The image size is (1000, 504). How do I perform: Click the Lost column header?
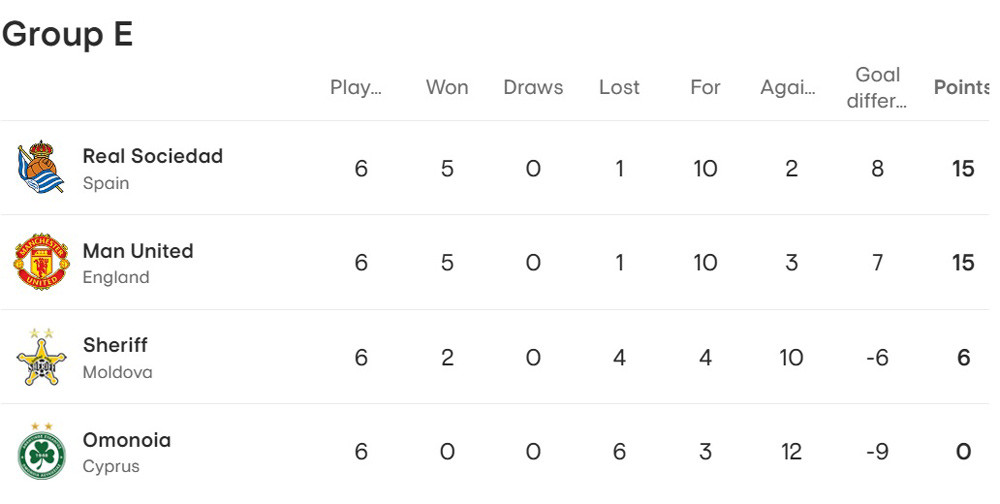tap(619, 87)
